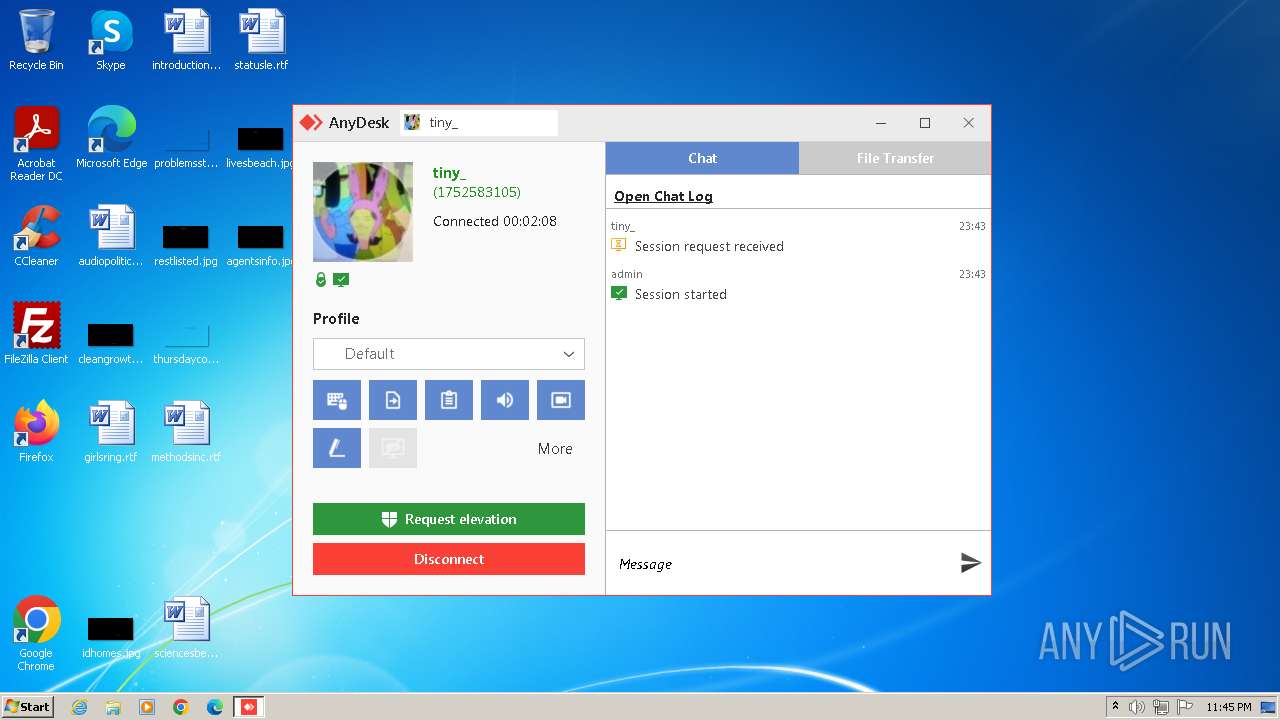The image size is (1280, 720).
Task: Open Skype desktop shortcut
Action: click(x=111, y=41)
